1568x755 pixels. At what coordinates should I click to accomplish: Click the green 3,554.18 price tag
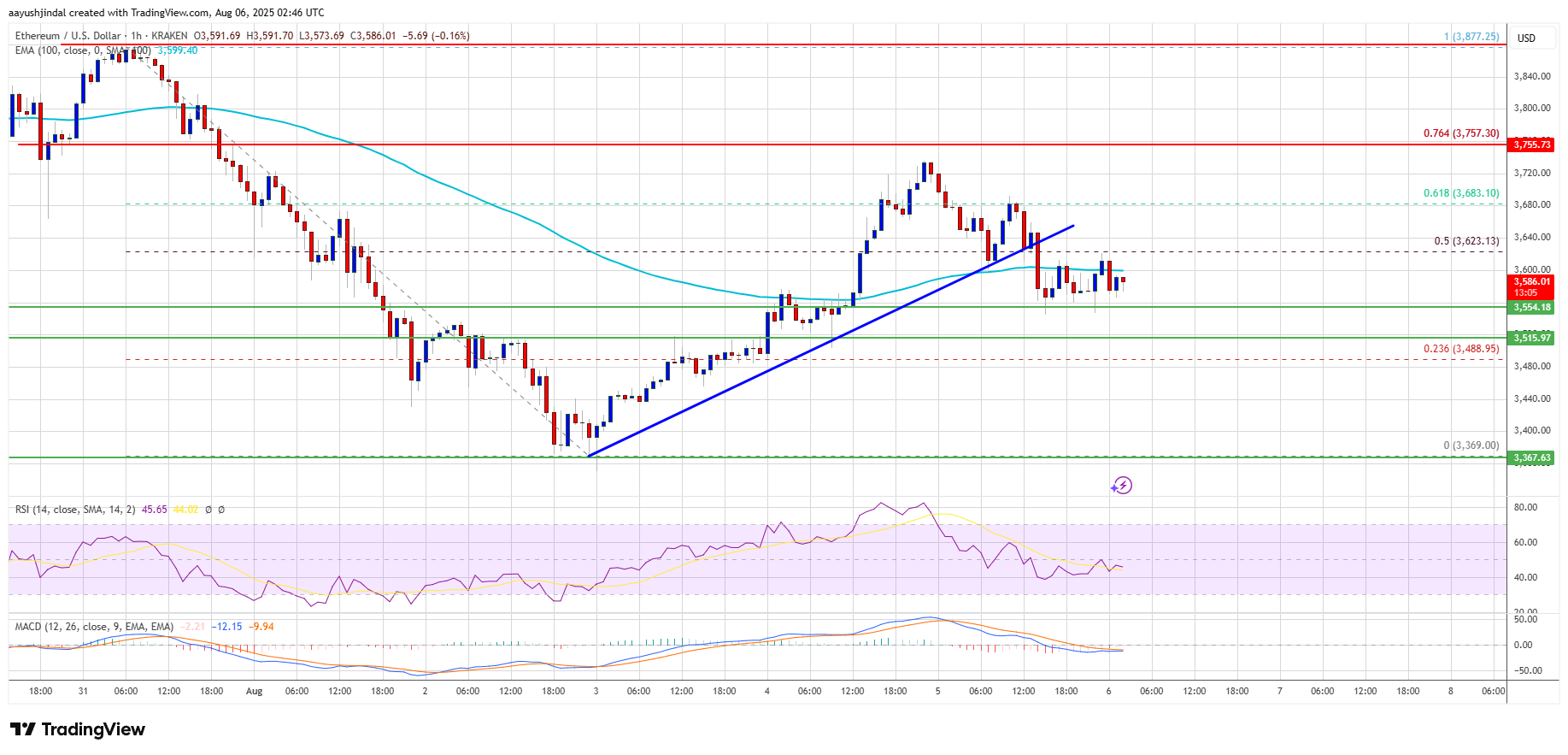1531,307
